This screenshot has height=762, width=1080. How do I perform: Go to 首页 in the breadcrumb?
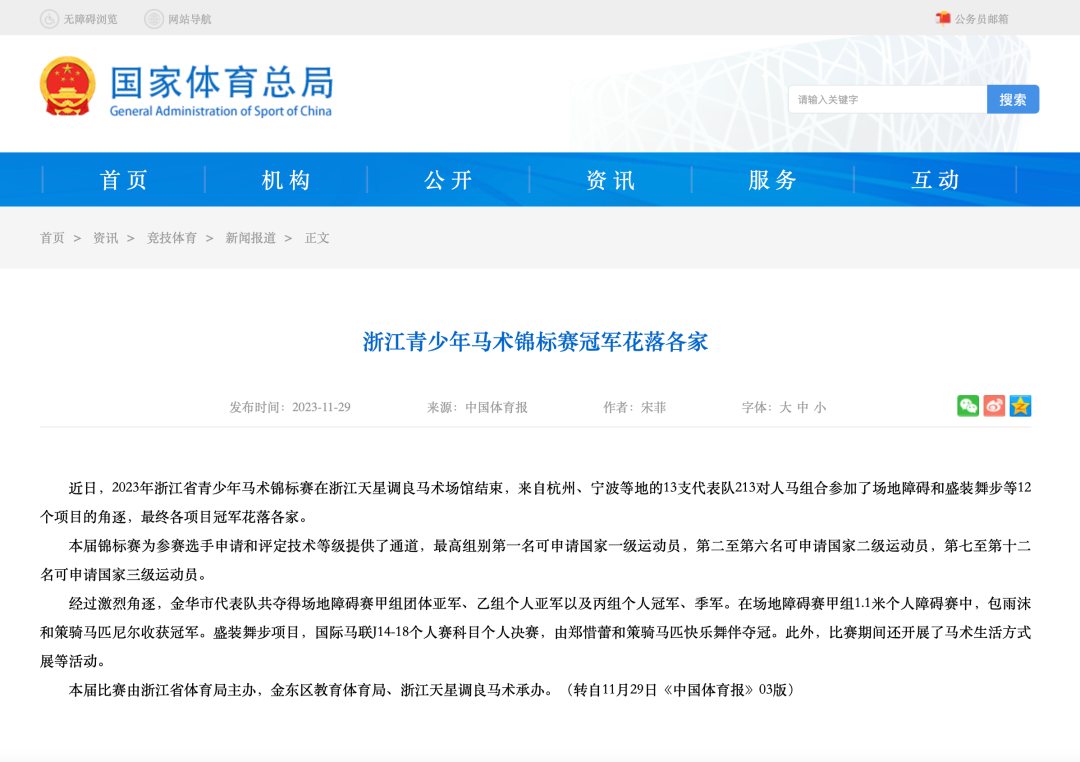click(52, 238)
